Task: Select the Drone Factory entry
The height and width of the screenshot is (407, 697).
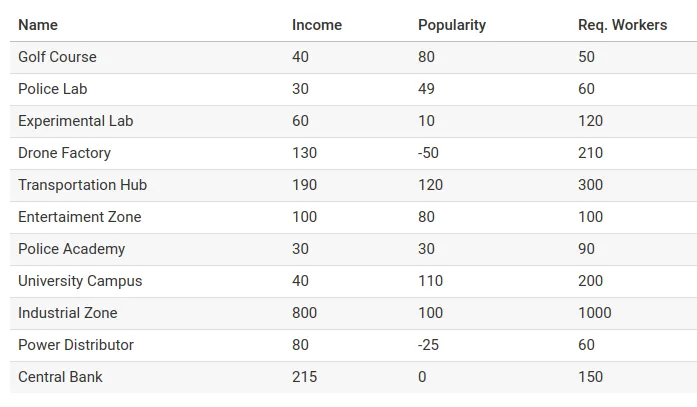Action: click(64, 153)
